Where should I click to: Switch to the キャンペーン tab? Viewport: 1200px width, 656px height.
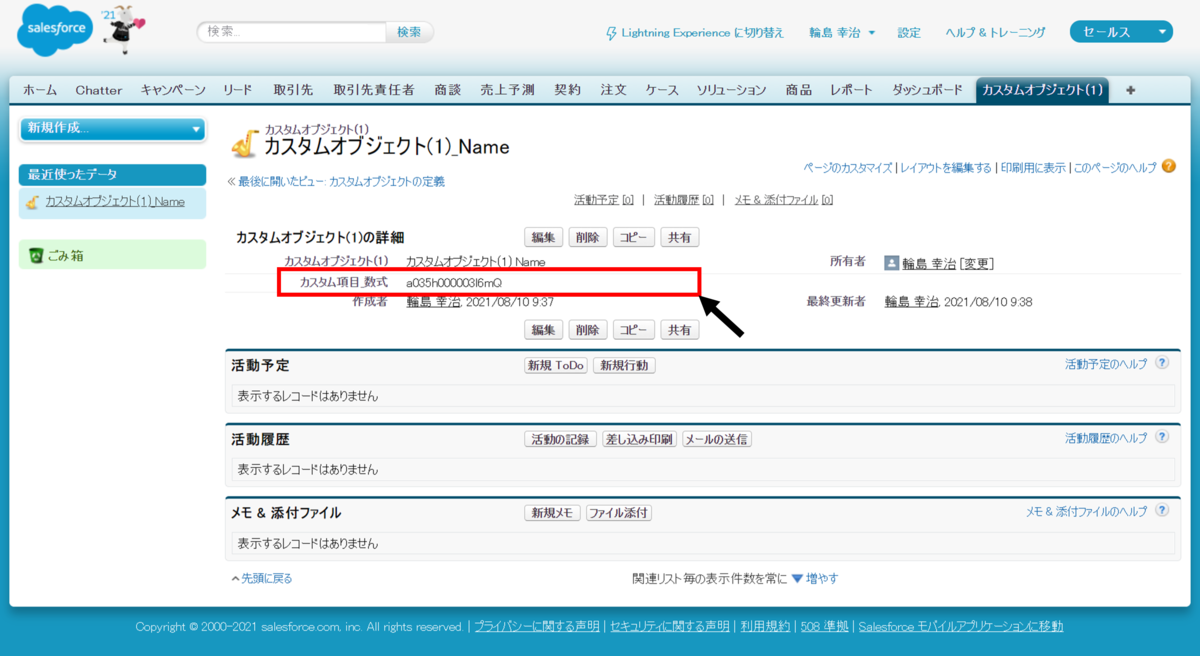click(x=173, y=90)
